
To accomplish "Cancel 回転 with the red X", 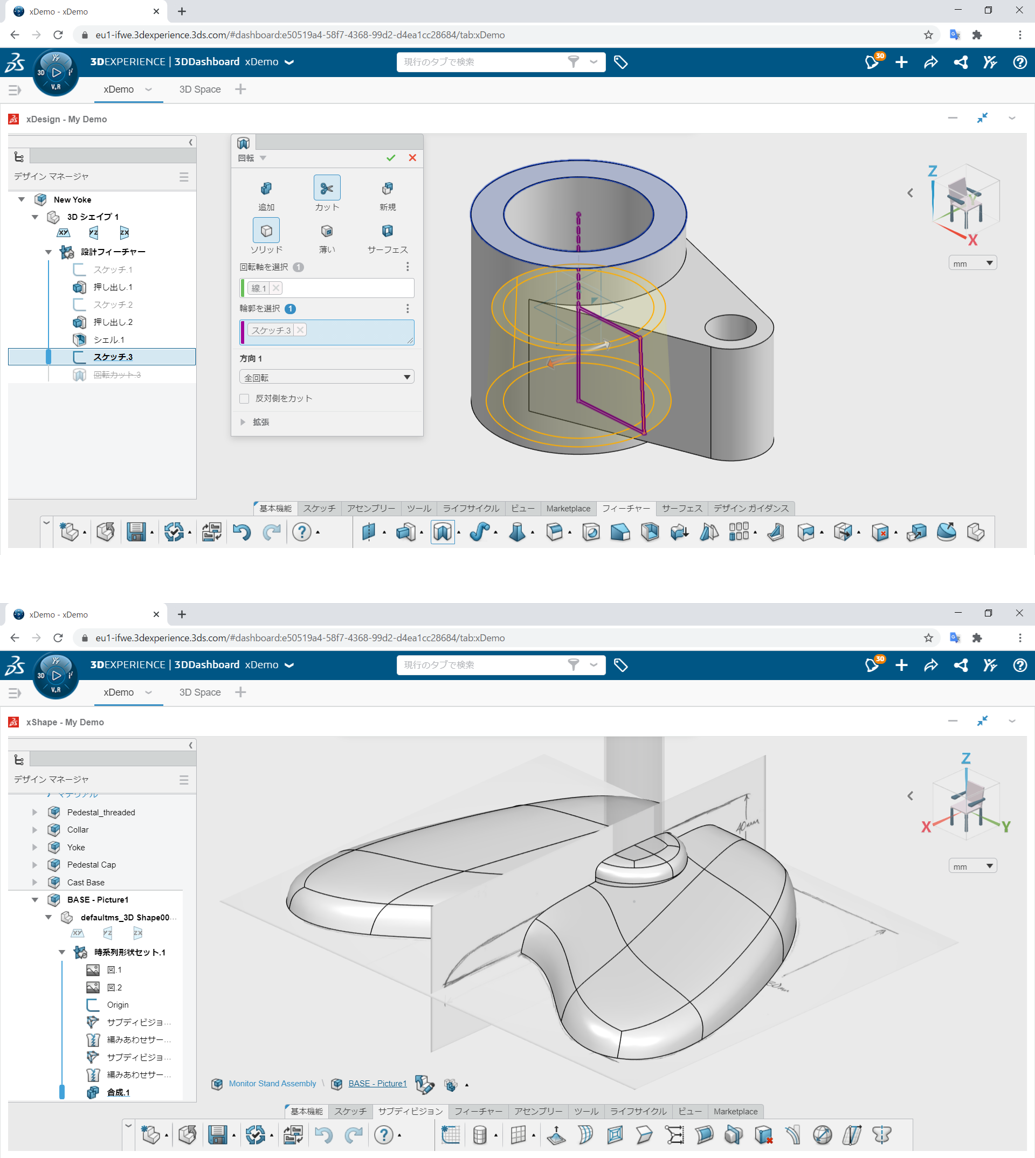I will (412, 158).
